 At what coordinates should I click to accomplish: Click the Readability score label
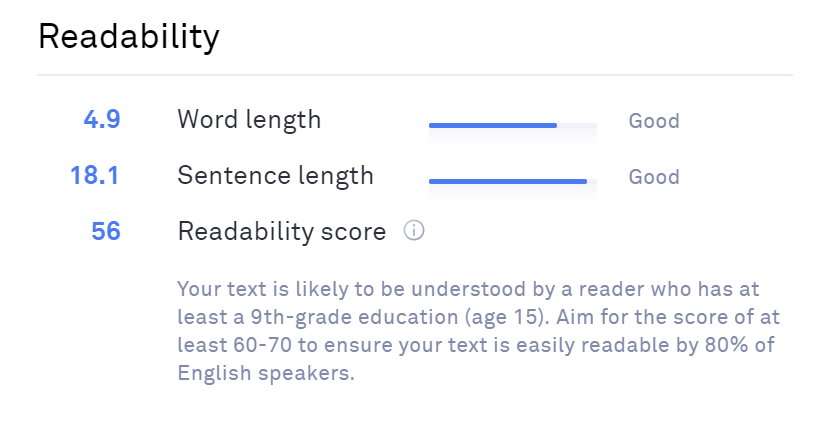pos(282,232)
